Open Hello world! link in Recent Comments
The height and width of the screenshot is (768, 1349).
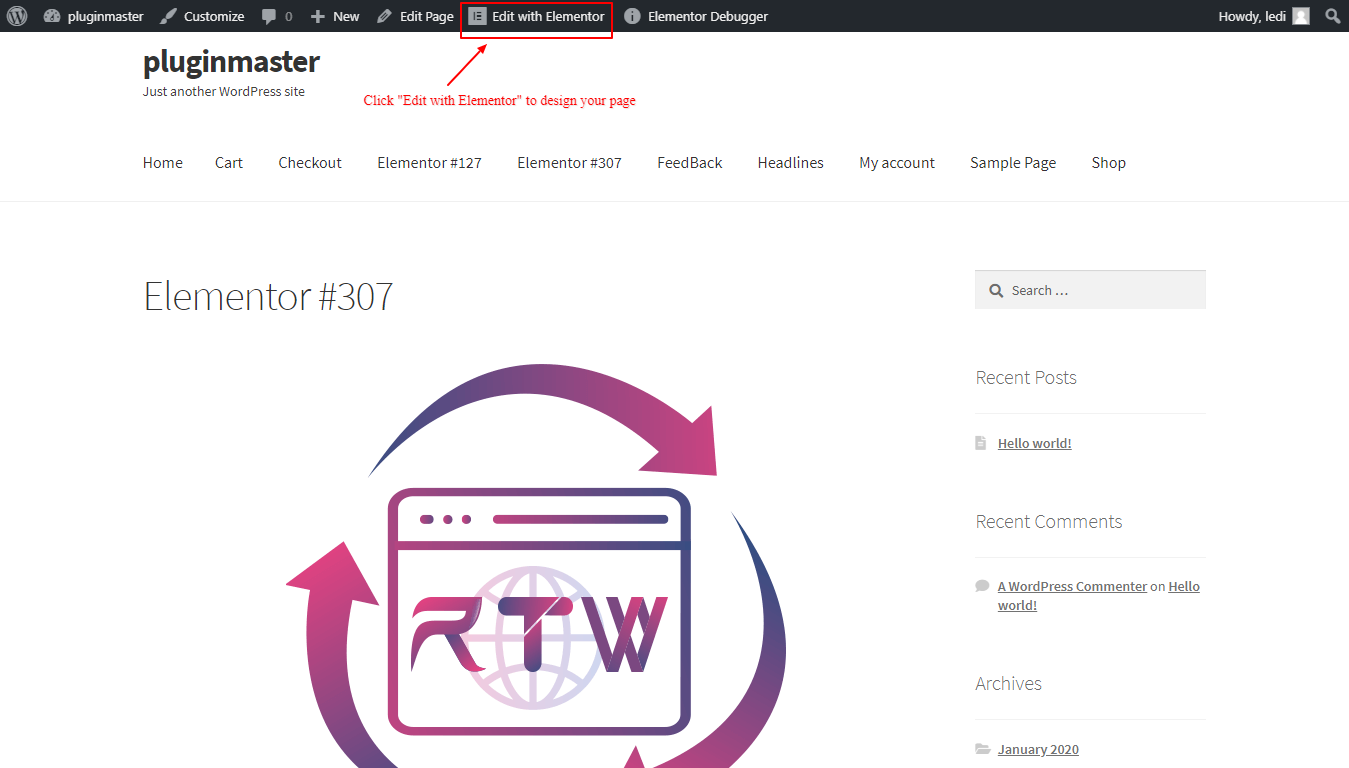[1184, 586]
